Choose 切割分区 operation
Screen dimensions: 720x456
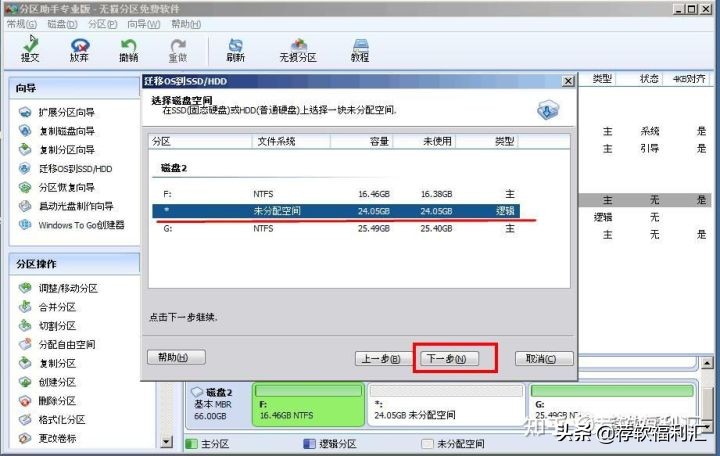pyautogui.click(x=57, y=326)
